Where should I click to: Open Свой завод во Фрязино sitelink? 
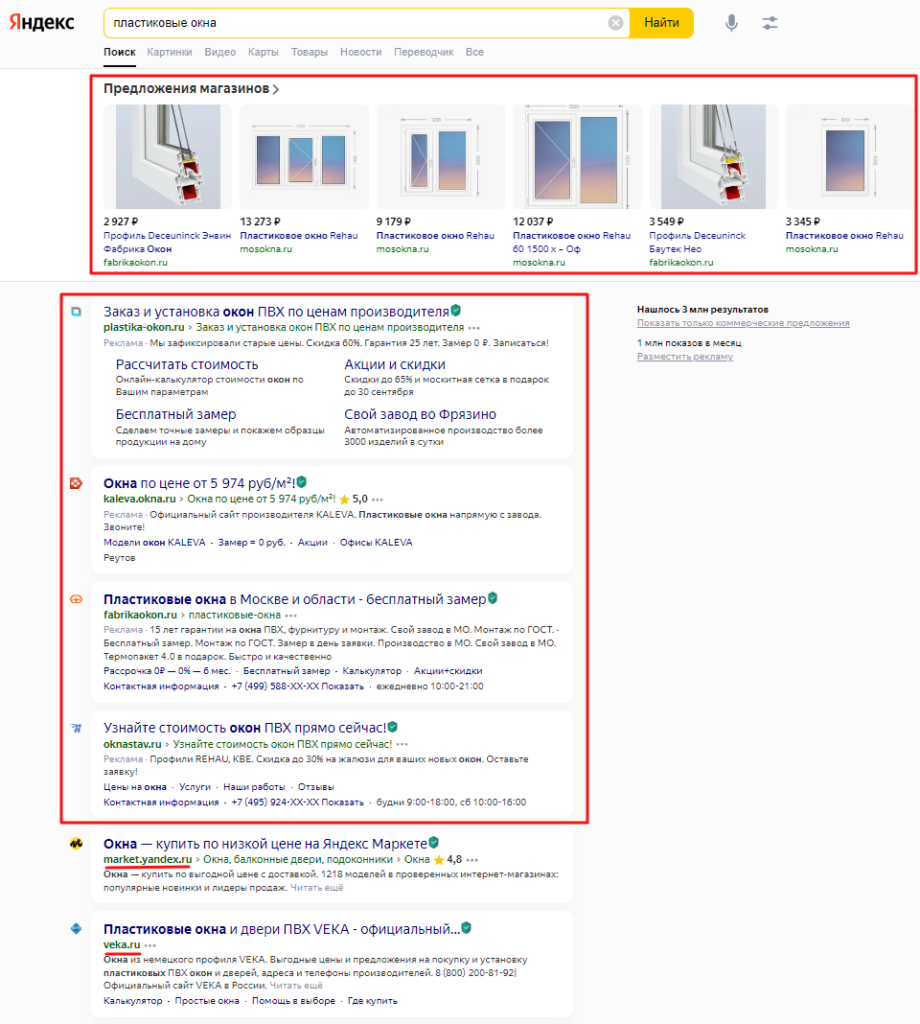(420, 414)
